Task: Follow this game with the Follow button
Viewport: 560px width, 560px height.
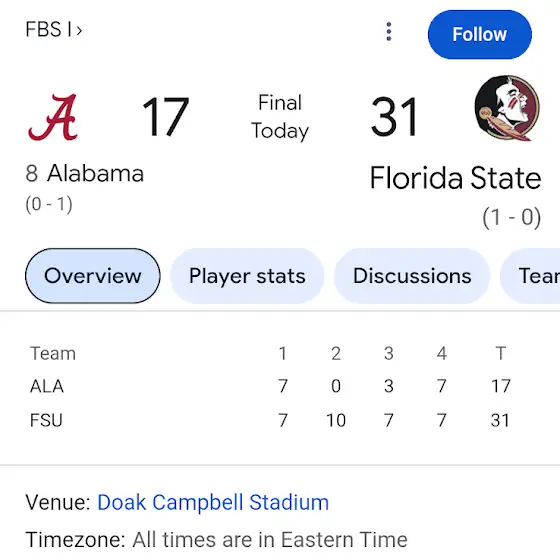Action: click(480, 34)
